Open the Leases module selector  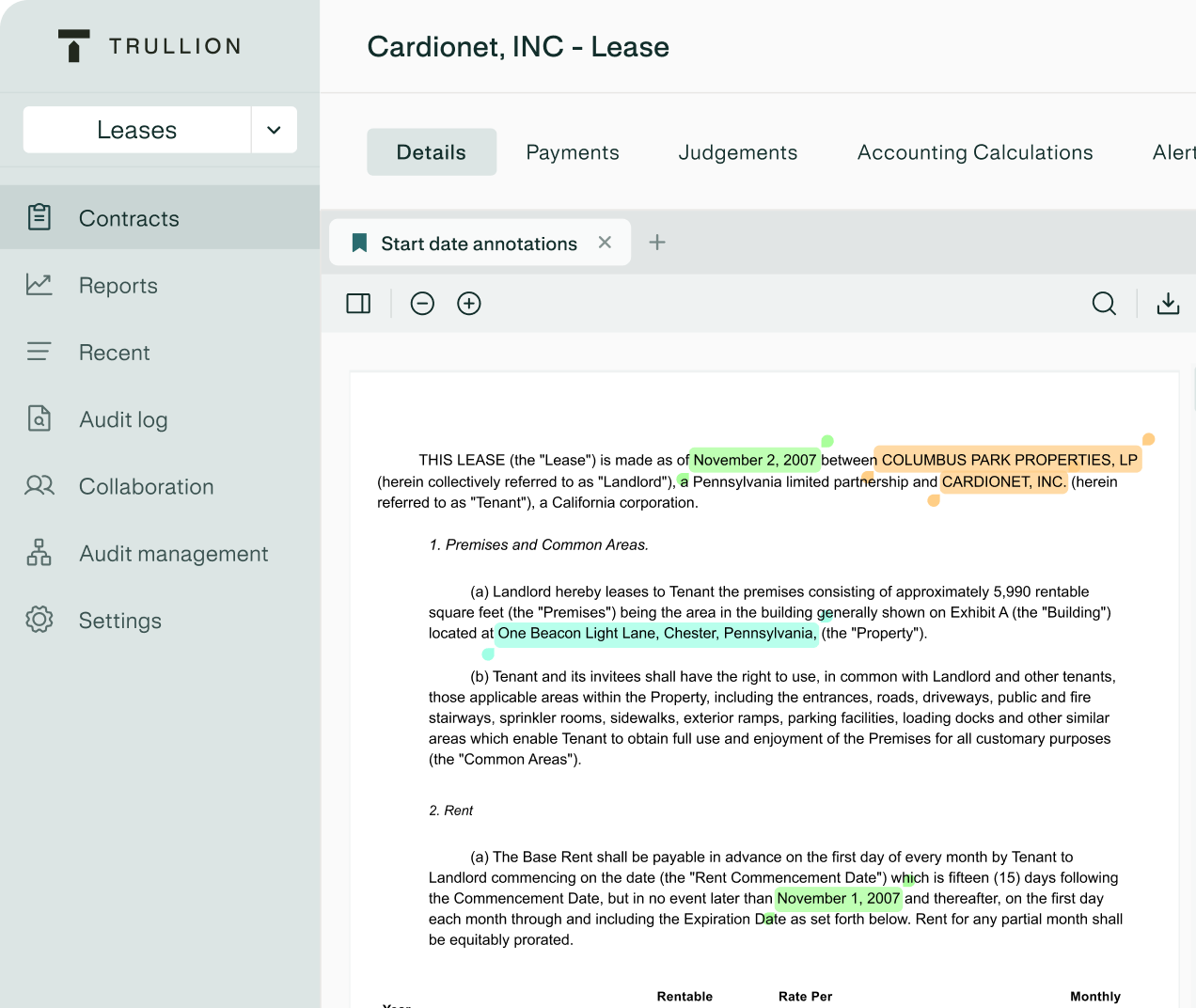137,130
